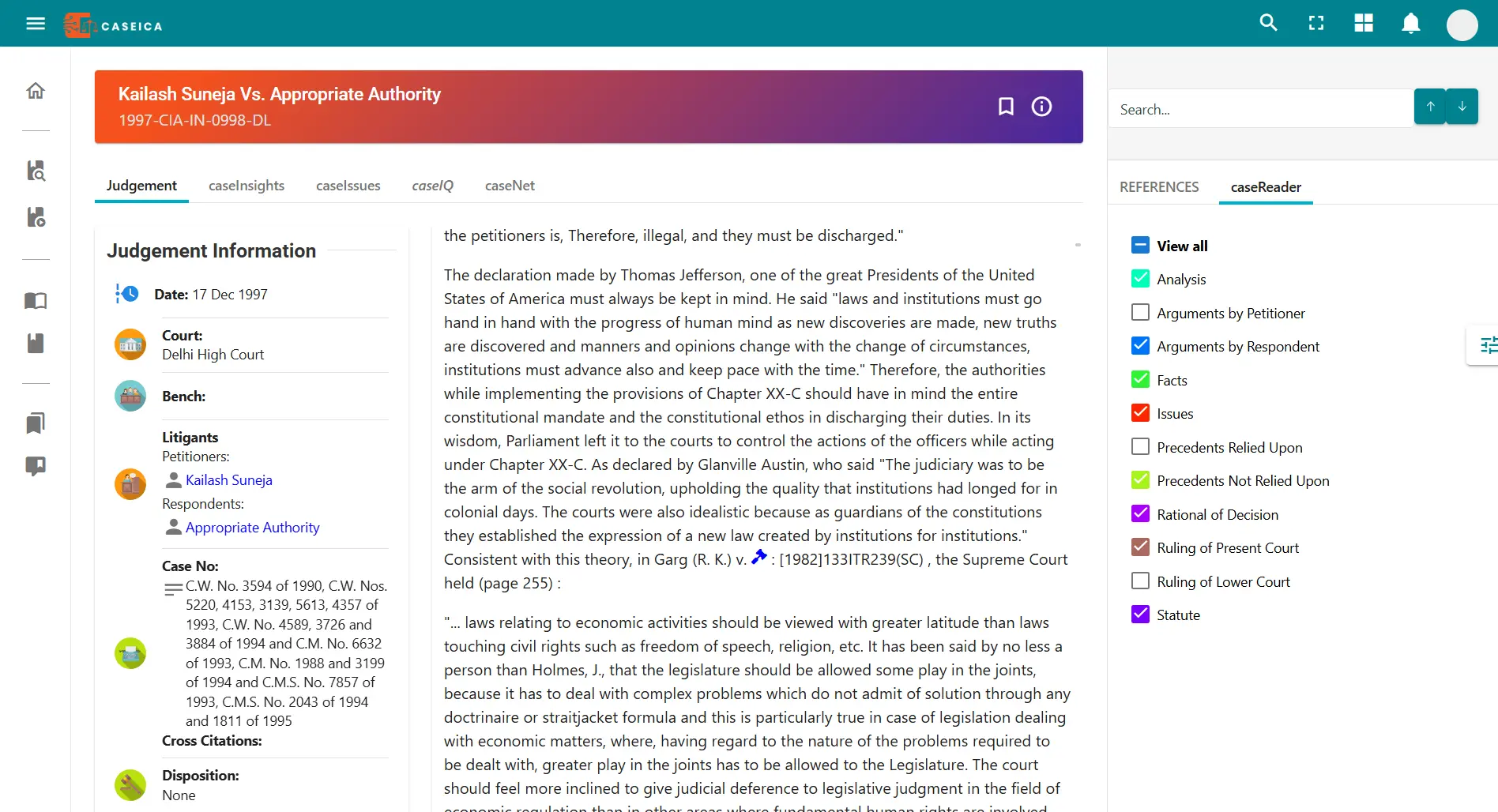Viewport: 1498px width, 812px height.
Task: Expand the case number list icon
Action: (173, 589)
